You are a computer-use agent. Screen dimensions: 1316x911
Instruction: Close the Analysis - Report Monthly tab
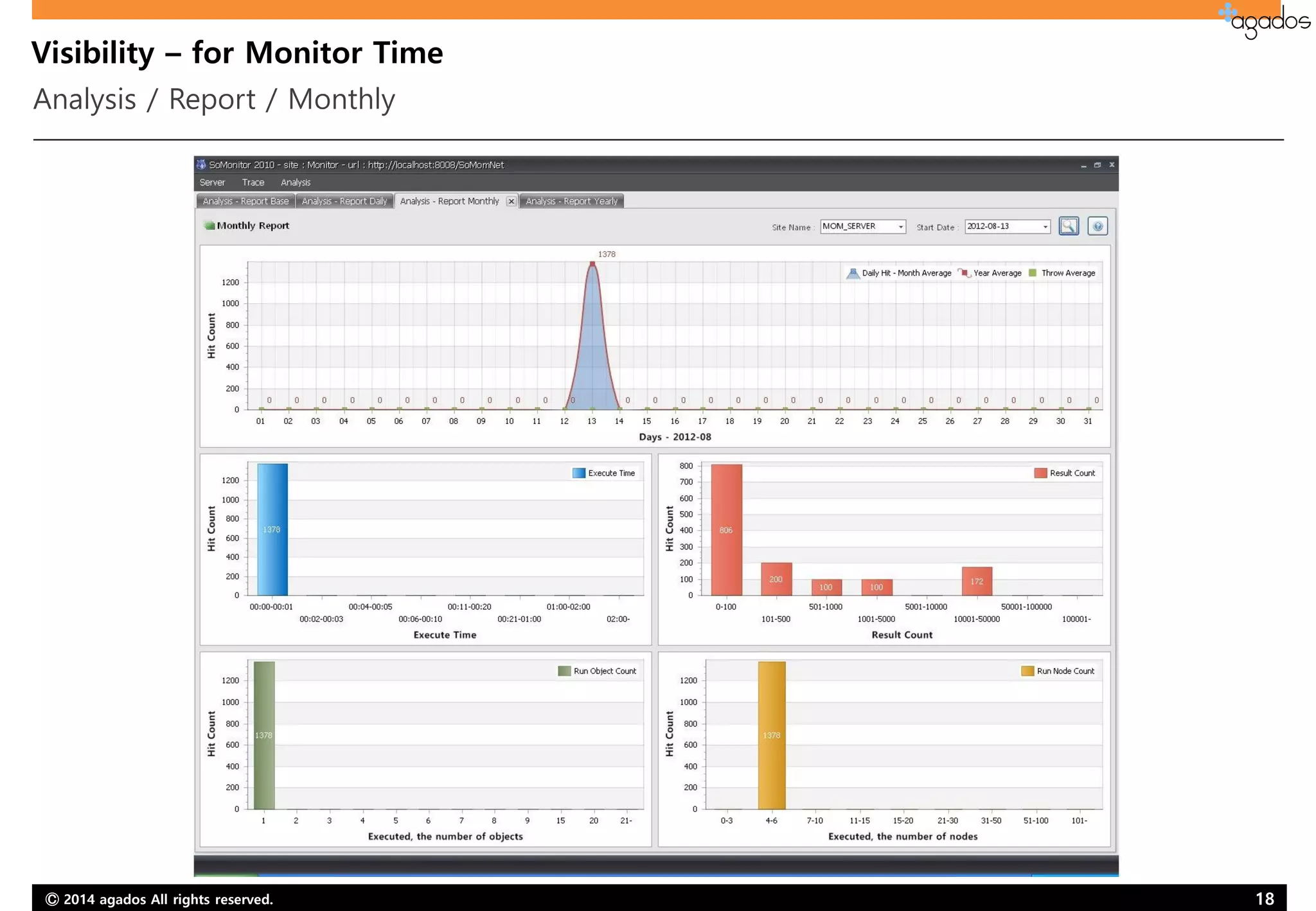511,201
